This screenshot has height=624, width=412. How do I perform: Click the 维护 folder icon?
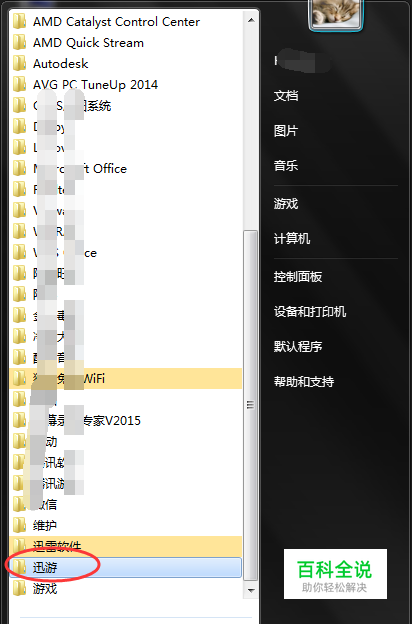coord(19,525)
